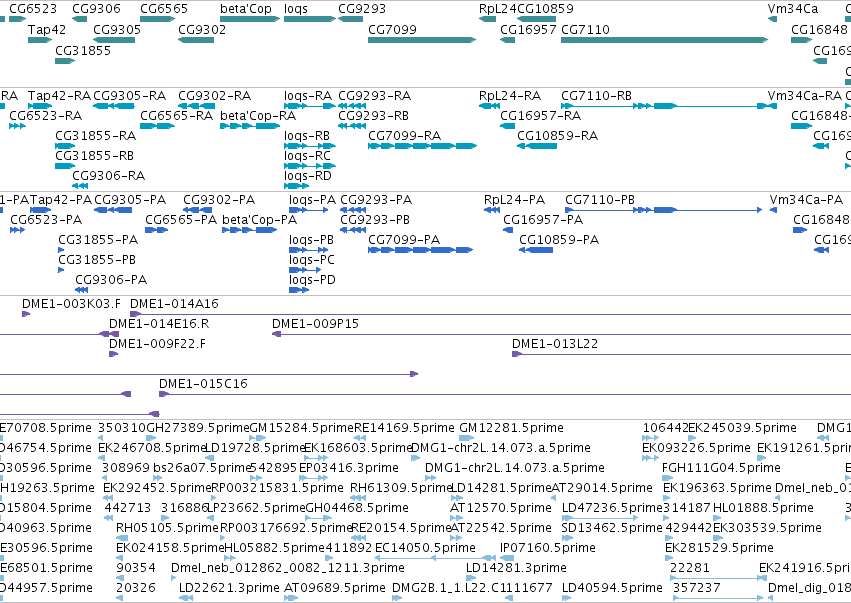Select the LD22621.3prime EST label
Image resolution: width=851 pixels, height=603 pixels.
(230, 588)
